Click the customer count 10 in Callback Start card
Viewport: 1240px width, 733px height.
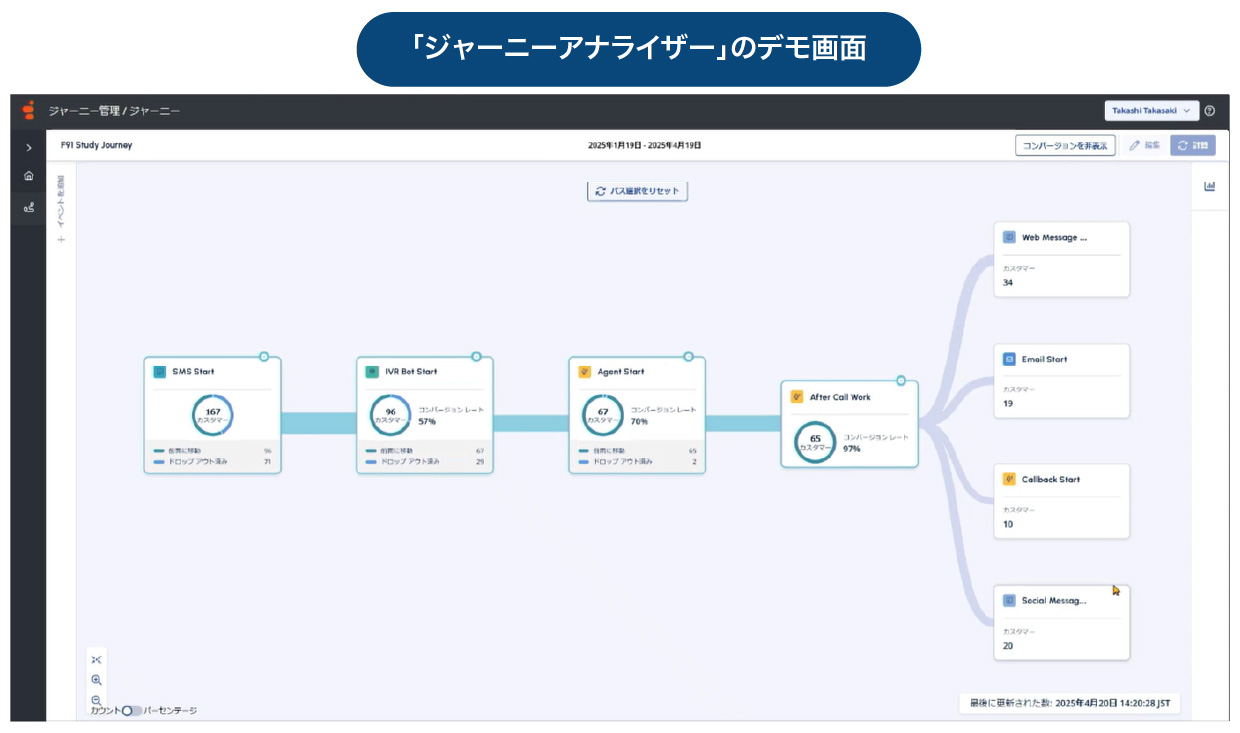(x=1008, y=524)
